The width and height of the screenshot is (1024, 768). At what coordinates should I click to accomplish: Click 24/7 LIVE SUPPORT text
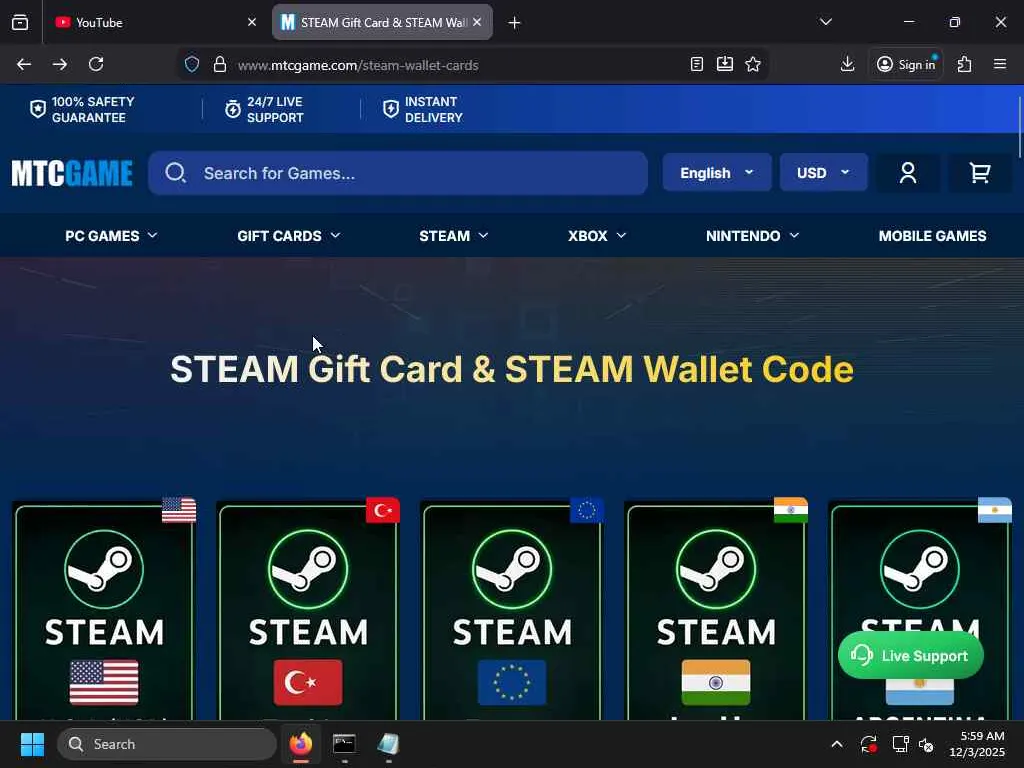275,110
